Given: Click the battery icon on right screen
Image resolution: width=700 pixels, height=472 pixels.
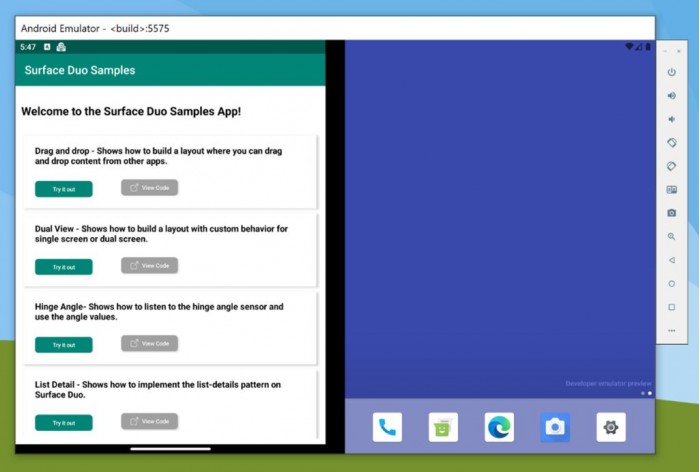Looking at the screenshot, I should click(648, 46).
